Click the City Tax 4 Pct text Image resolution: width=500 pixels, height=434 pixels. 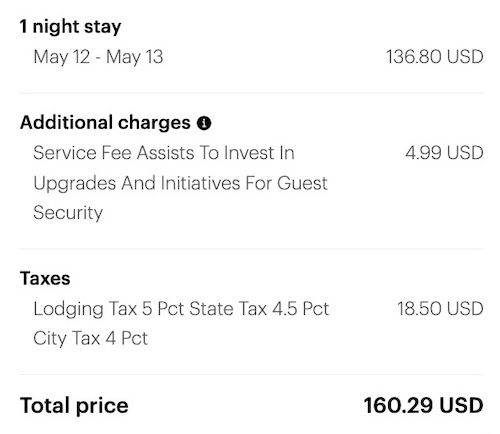pos(90,339)
